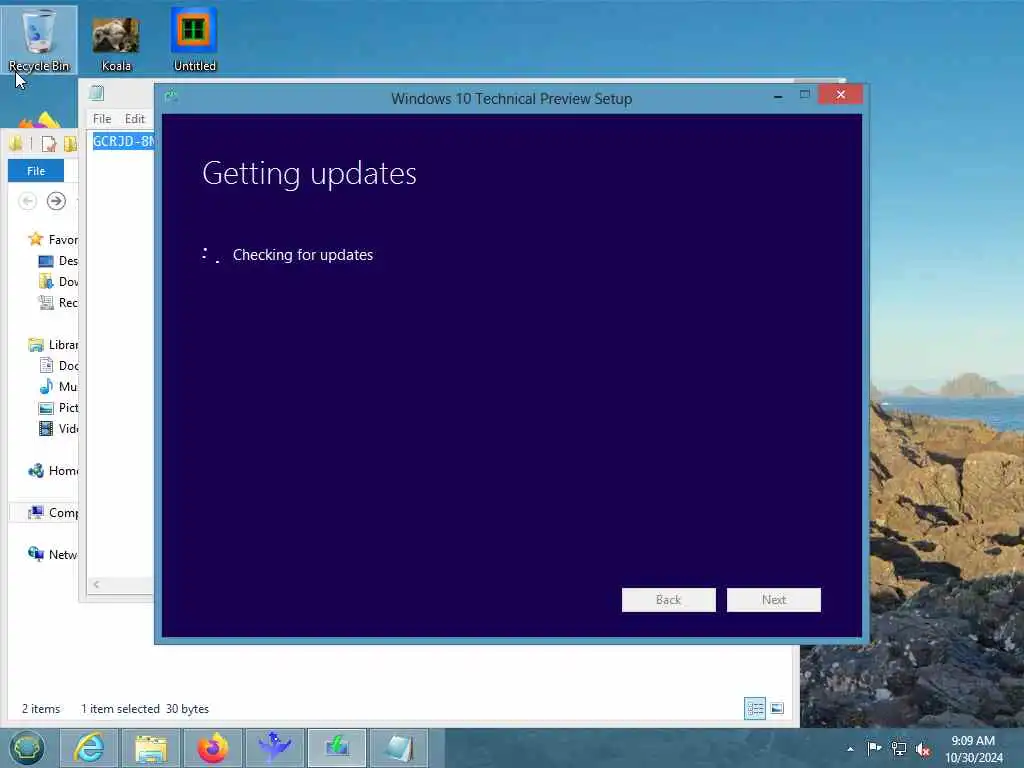This screenshot has width=1024, height=768.
Task: Open network status tray icon
Action: click(899, 748)
